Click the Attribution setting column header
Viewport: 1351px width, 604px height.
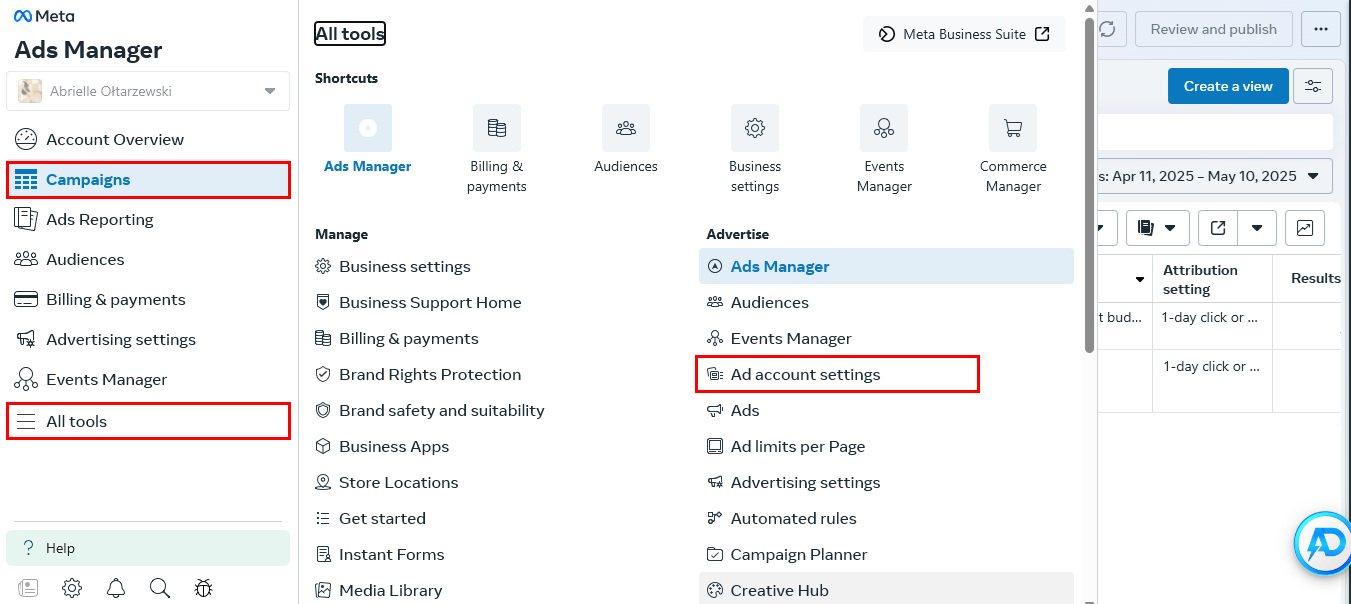pos(1212,279)
